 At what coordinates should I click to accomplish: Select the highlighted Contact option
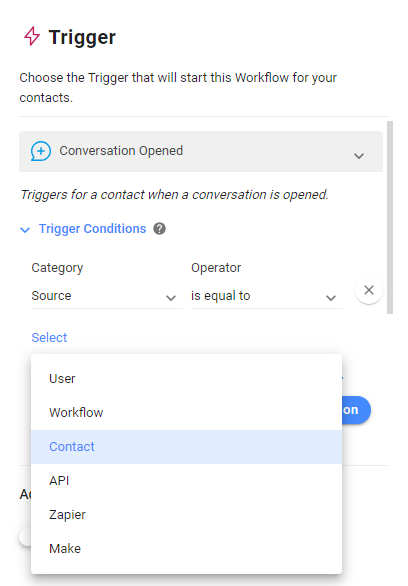pyautogui.click(x=186, y=447)
